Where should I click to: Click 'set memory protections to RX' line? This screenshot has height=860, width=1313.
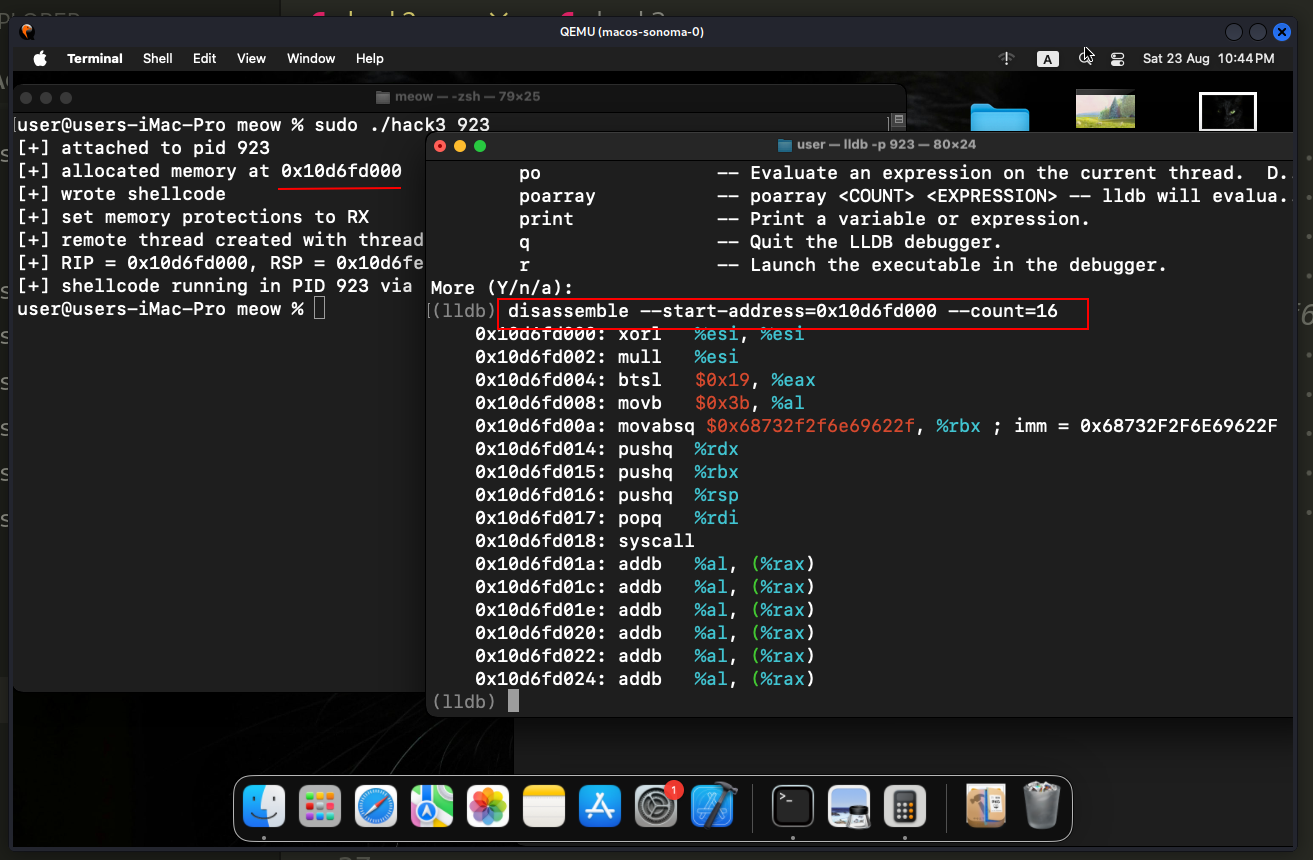pos(194,217)
